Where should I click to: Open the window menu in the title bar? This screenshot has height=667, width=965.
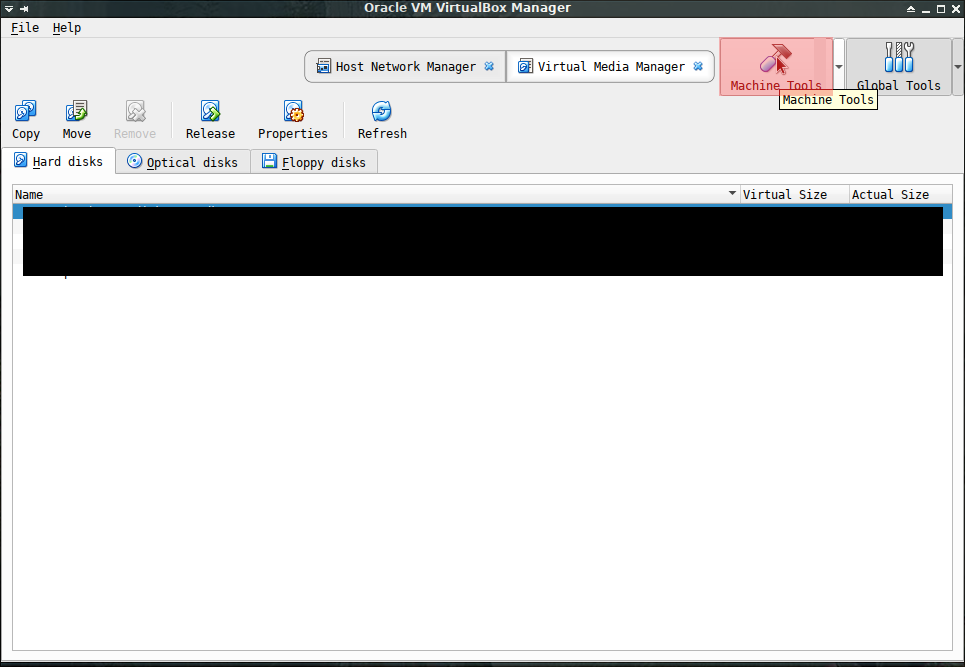(9, 9)
